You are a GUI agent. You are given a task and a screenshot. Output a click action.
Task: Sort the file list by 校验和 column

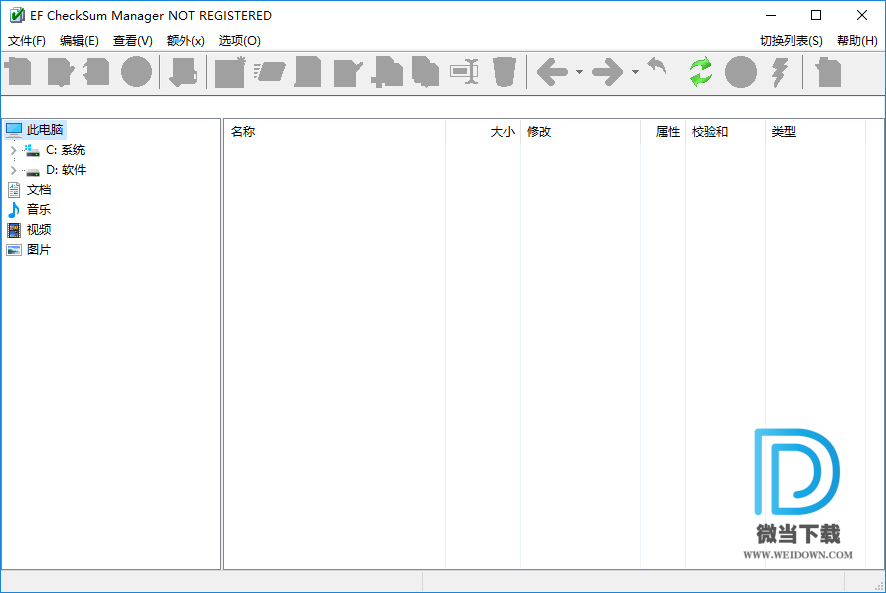click(710, 132)
